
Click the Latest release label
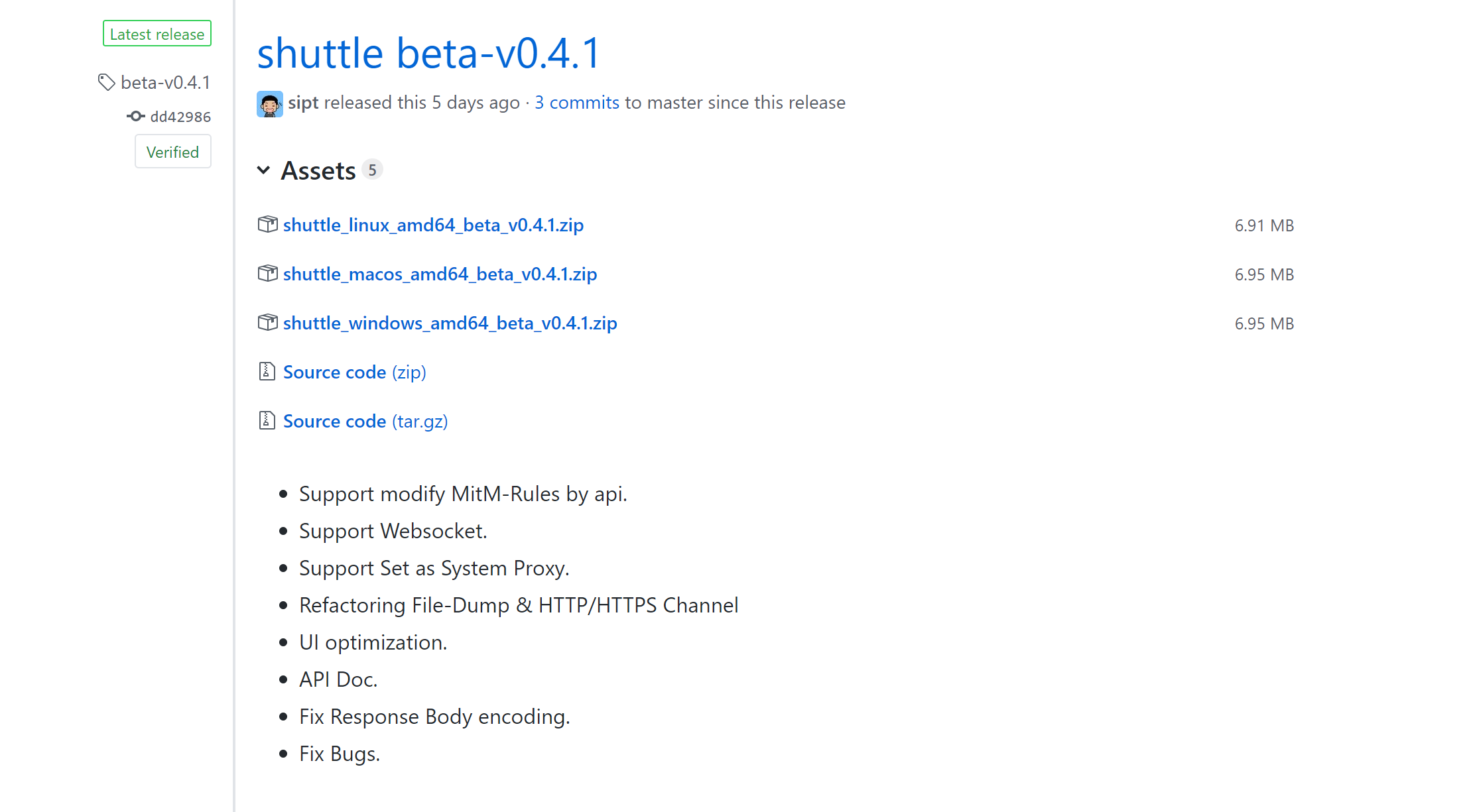pyautogui.click(x=157, y=33)
